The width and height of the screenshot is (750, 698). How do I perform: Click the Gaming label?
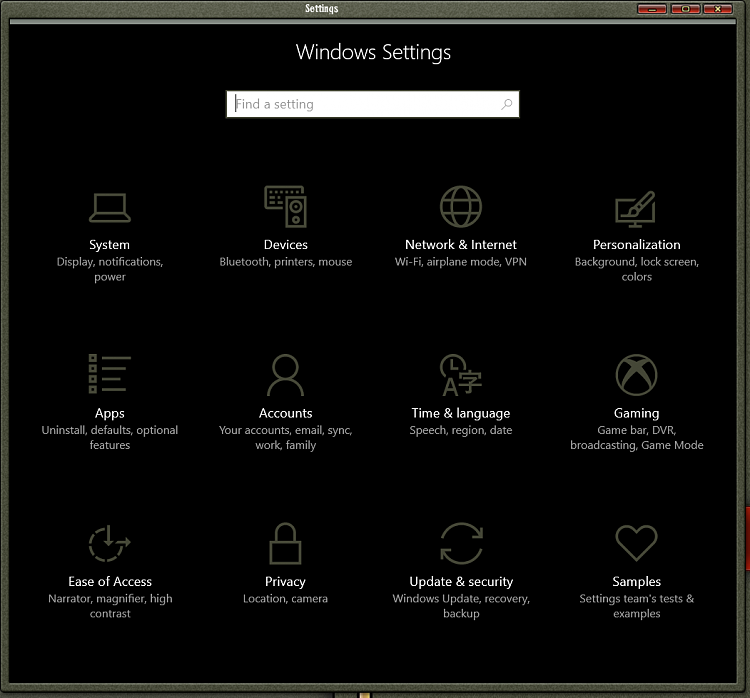pyautogui.click(x=637, y=413)
